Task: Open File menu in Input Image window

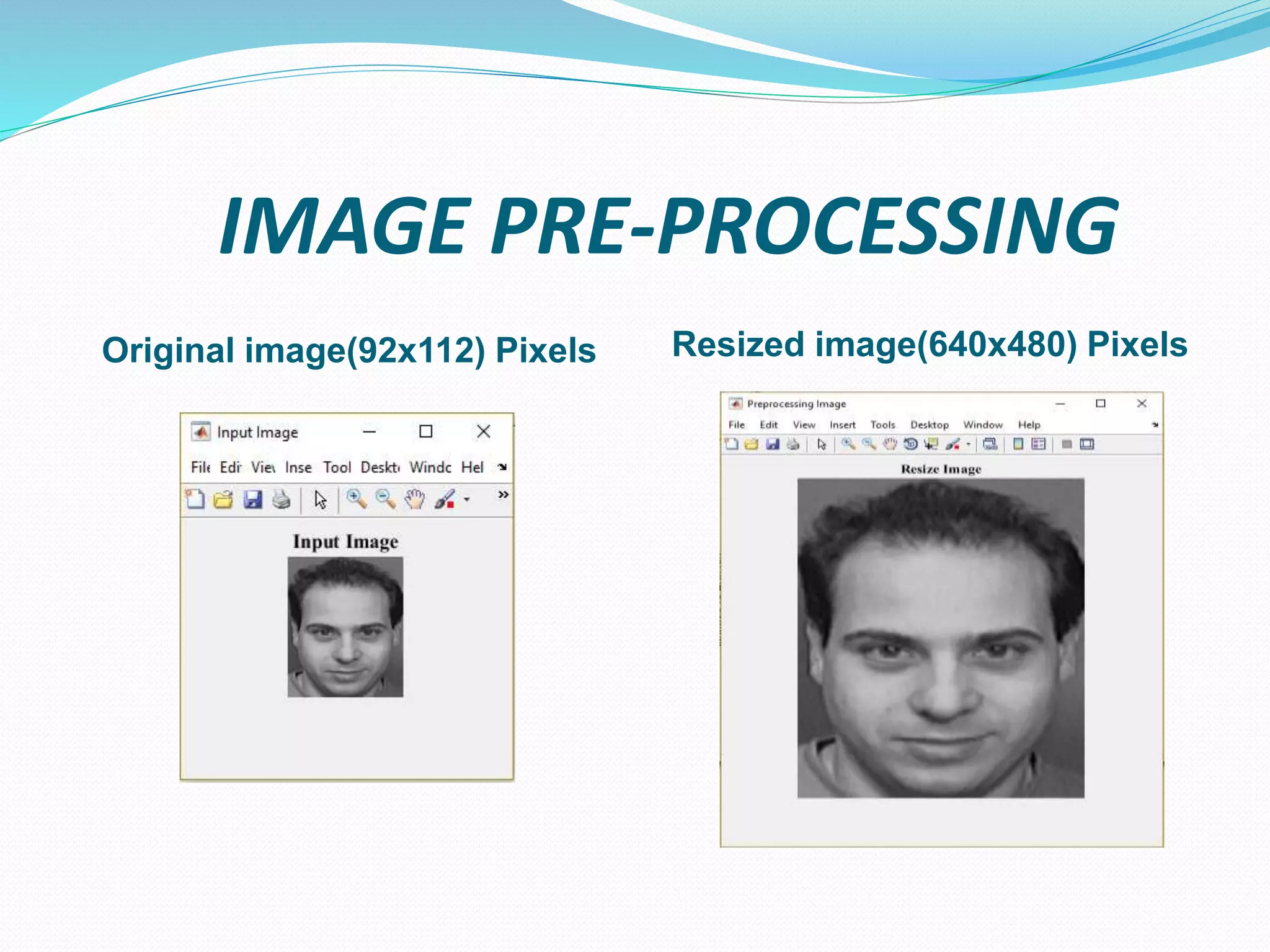Action: coord(200,467)
